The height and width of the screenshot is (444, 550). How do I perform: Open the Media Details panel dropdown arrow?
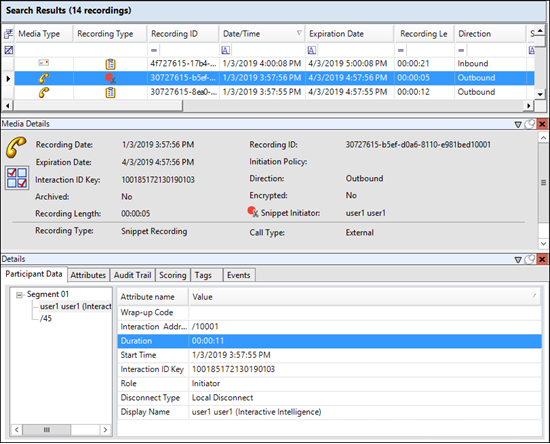[x=518, y=124]
